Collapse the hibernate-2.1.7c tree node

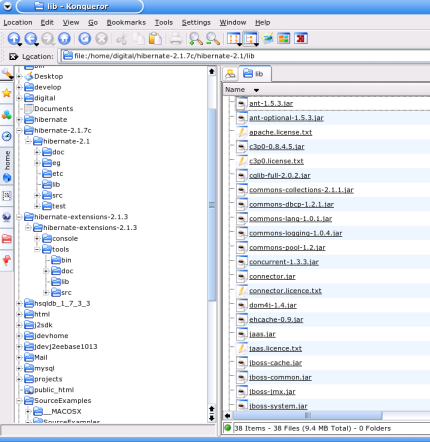pyautogui.click(x=19, y=130)
